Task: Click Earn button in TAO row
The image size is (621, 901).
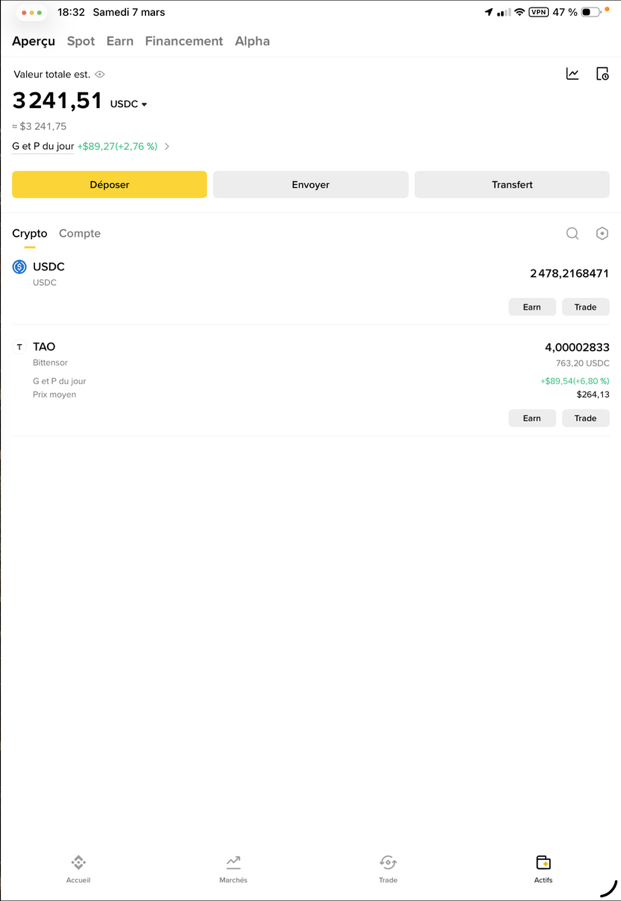Action: pyautogui.click(x=532, y=418)
